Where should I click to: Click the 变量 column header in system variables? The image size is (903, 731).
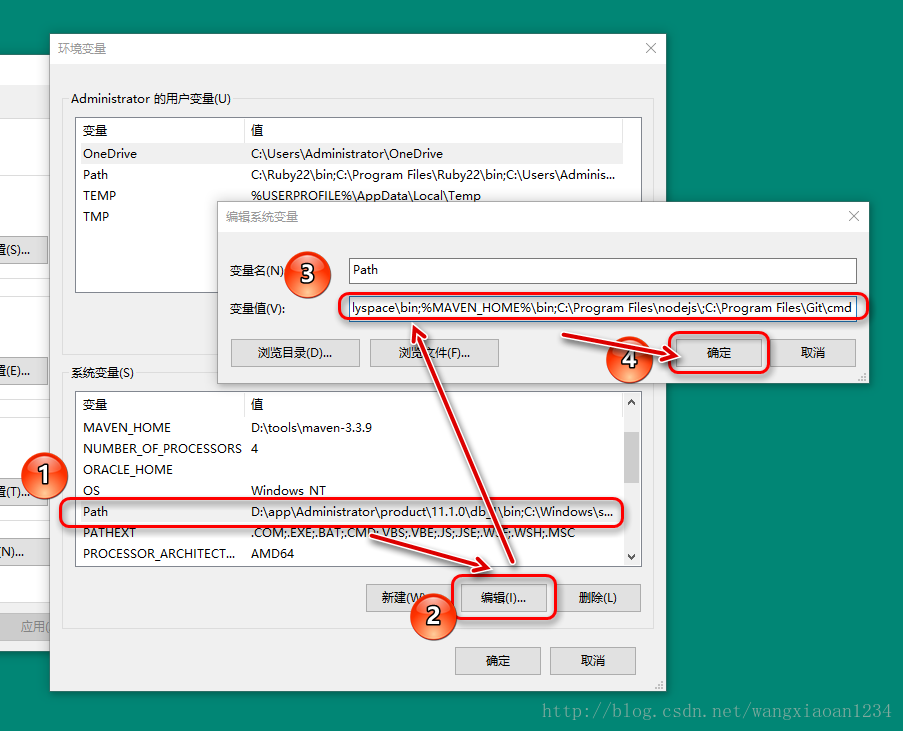point(161,404)
